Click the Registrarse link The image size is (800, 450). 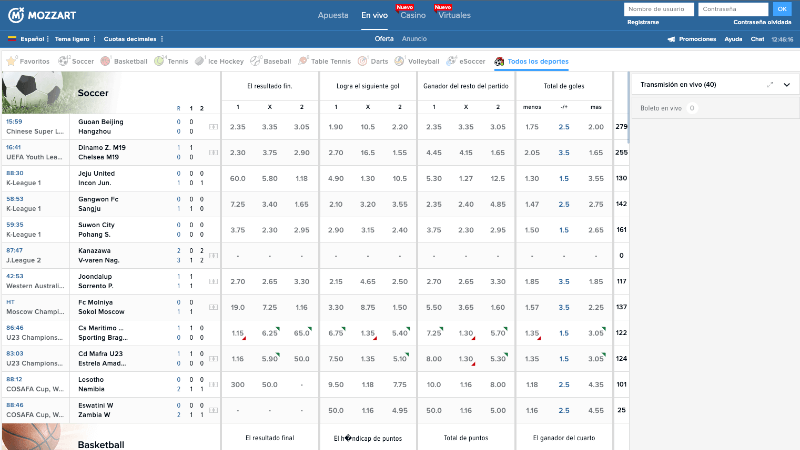point(643,22)
